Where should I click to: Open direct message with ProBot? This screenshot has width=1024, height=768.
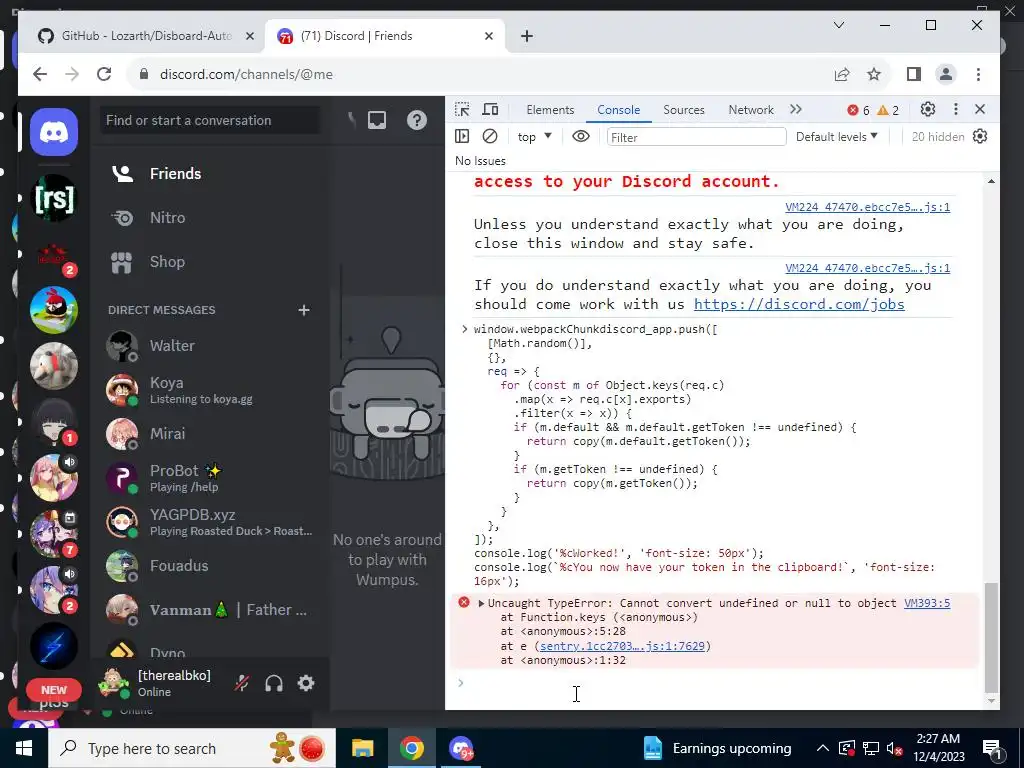(x=210, y=478)
